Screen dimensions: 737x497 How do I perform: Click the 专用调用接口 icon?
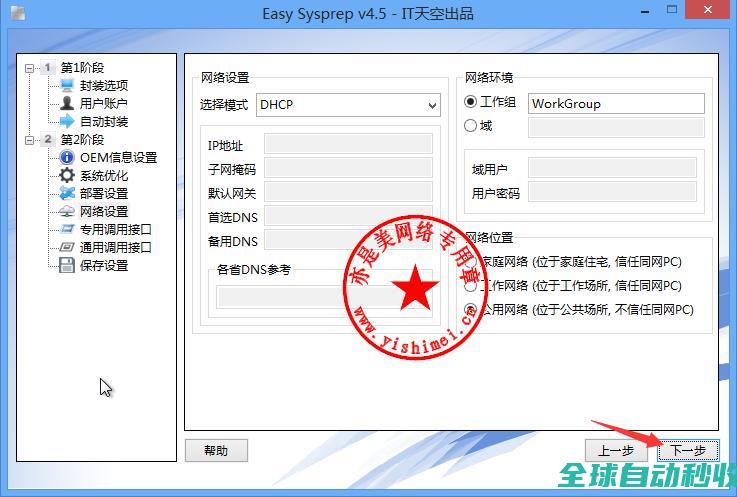[67, 230]
